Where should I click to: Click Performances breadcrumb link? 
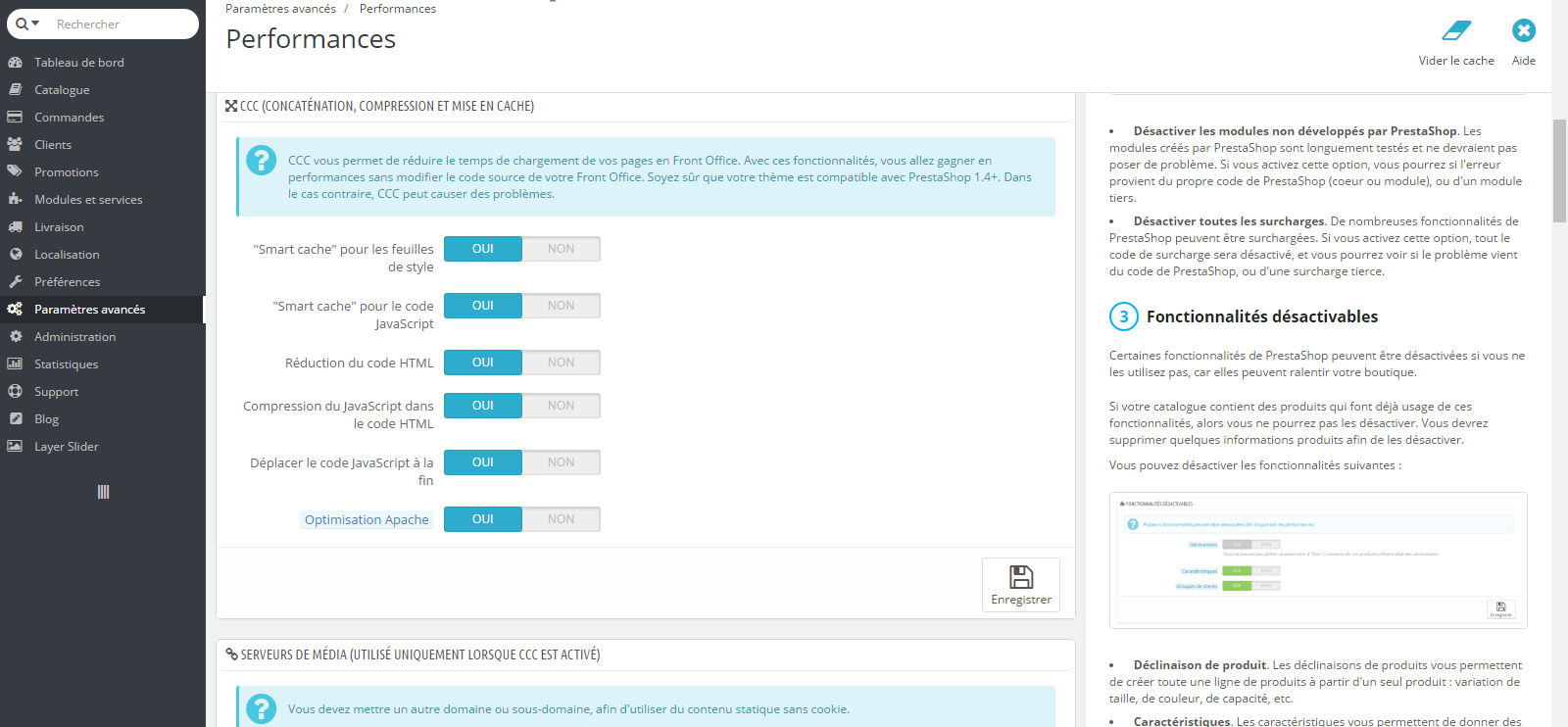(x=398, y=8)
